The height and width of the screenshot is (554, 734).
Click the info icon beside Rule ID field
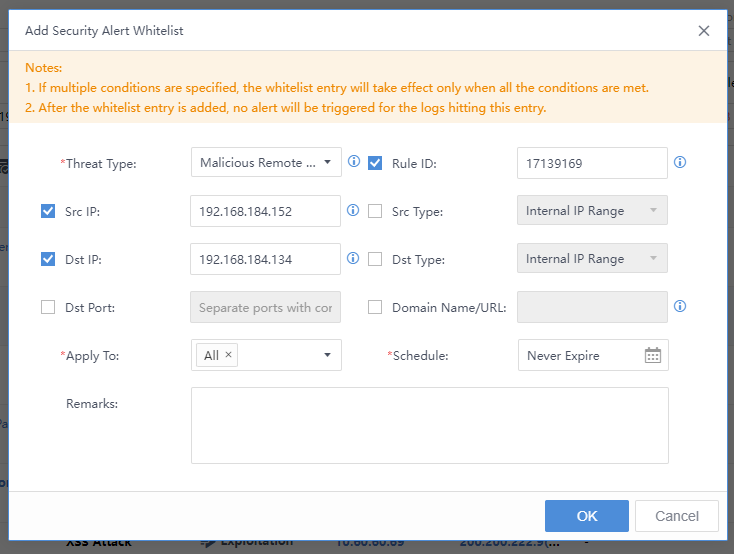click(x=680, y=162)
